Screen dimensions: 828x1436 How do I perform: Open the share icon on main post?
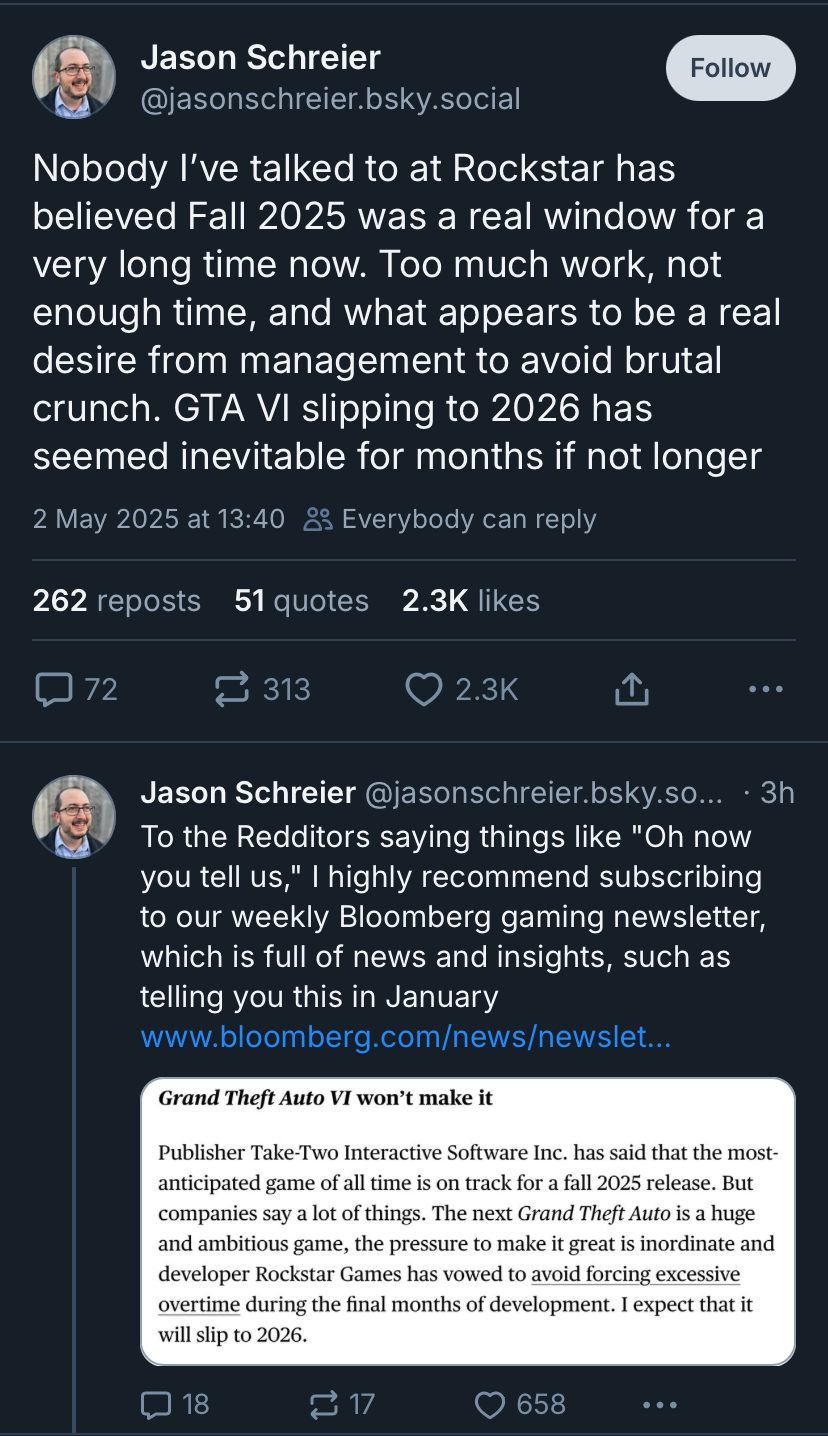[632, 689]
